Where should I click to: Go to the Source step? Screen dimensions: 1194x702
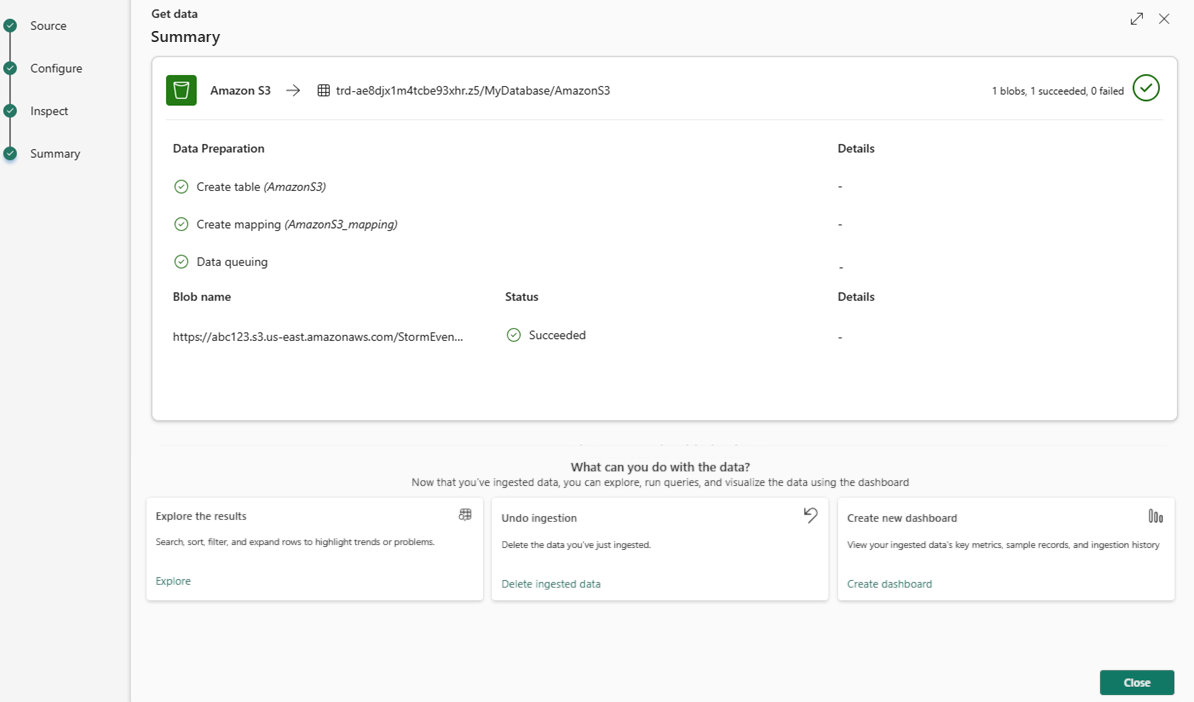[x=48, y=26]
